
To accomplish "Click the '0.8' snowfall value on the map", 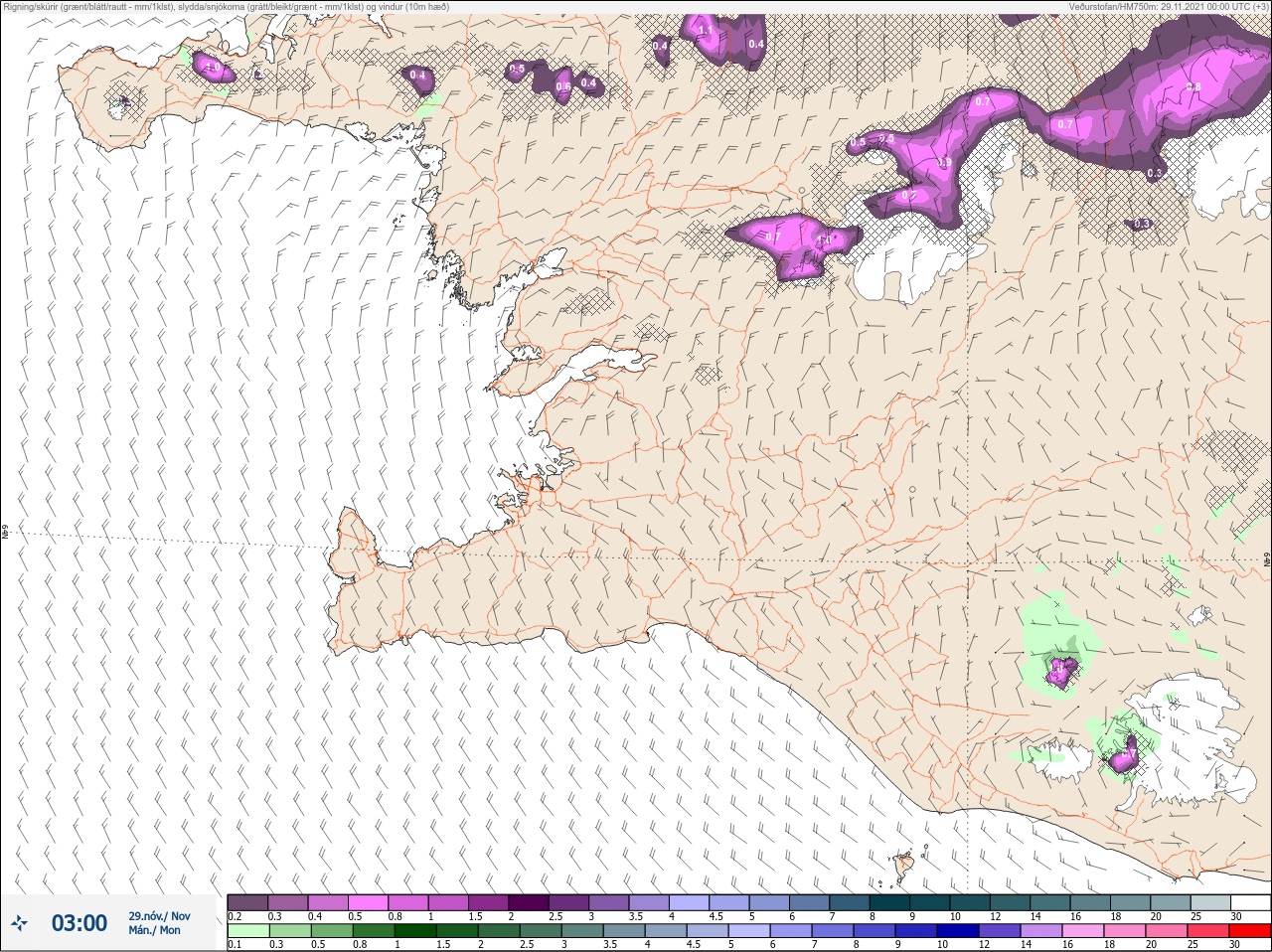I will (x=1194, y=87).
